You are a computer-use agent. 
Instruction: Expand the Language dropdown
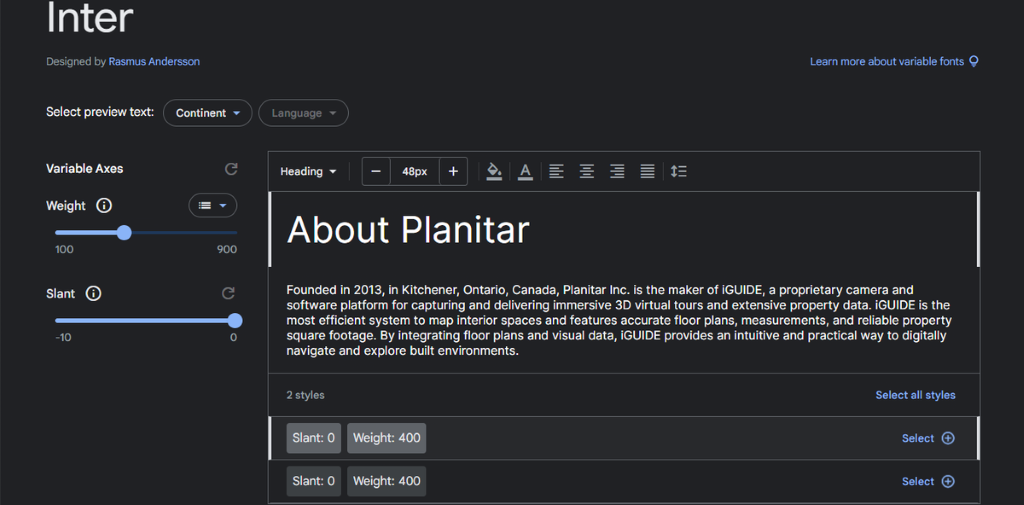click(x=303, y=113)
